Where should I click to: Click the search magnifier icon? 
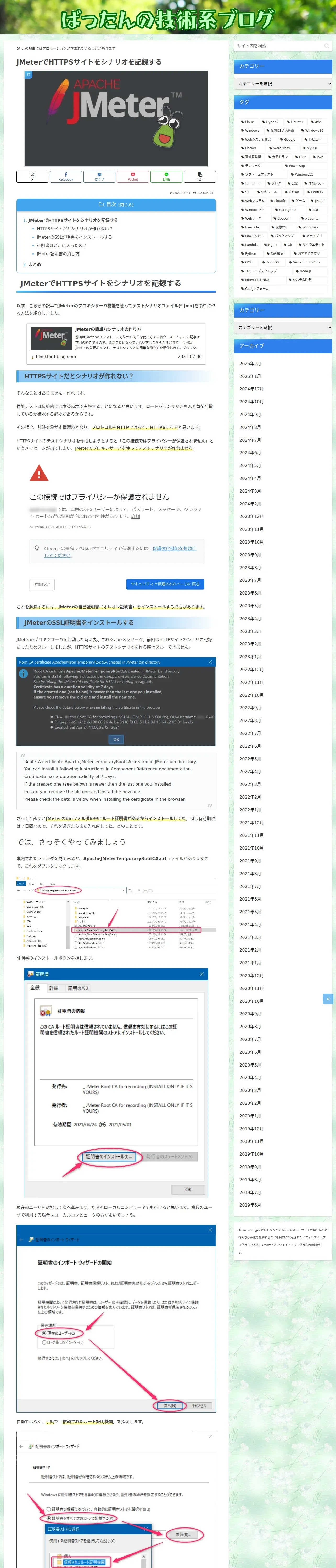tap(326, 46)
